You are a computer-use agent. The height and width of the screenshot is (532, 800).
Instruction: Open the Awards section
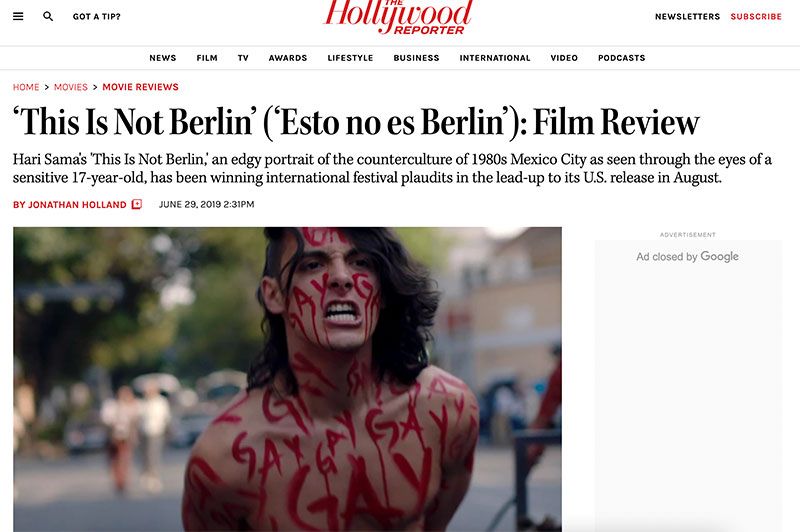[x=288, y=58]
